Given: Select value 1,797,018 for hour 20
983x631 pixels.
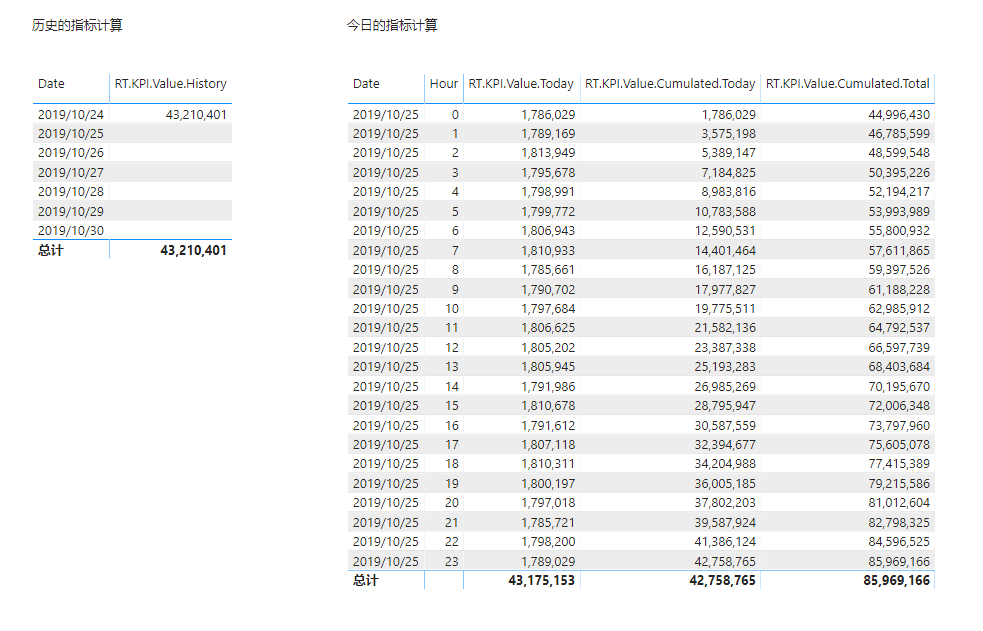Looking at the screenshot, I should click(x=548, y=503).
